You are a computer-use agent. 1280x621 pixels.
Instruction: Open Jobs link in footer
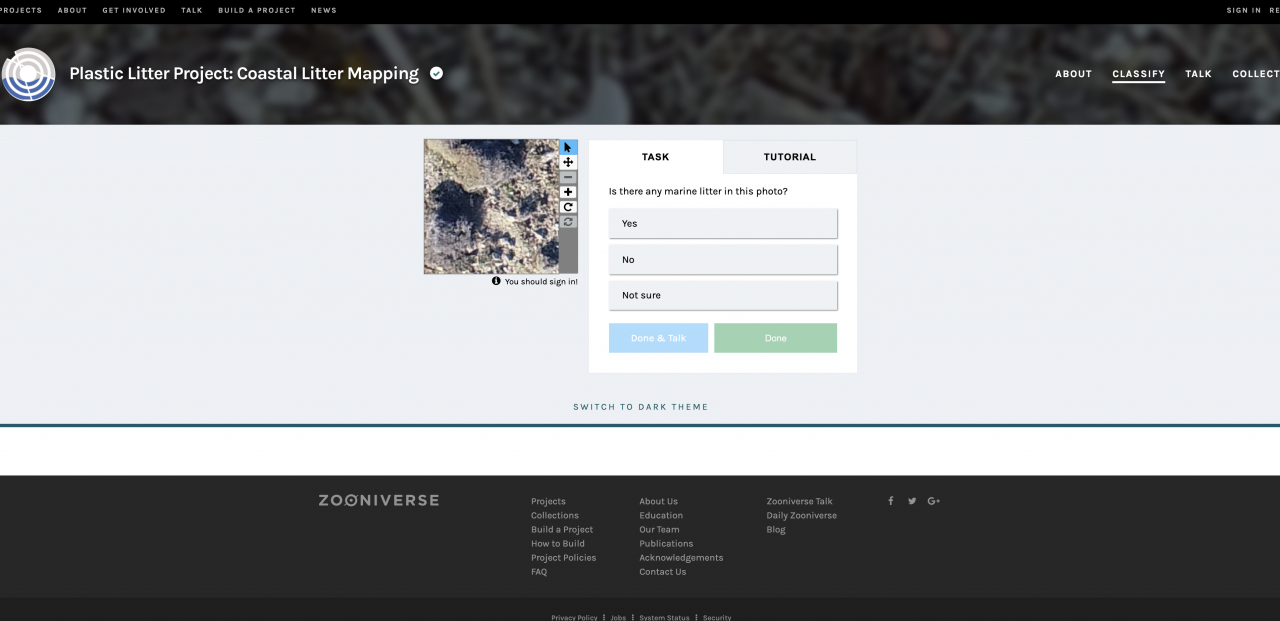pyautogui.click(x=618, y=617)
